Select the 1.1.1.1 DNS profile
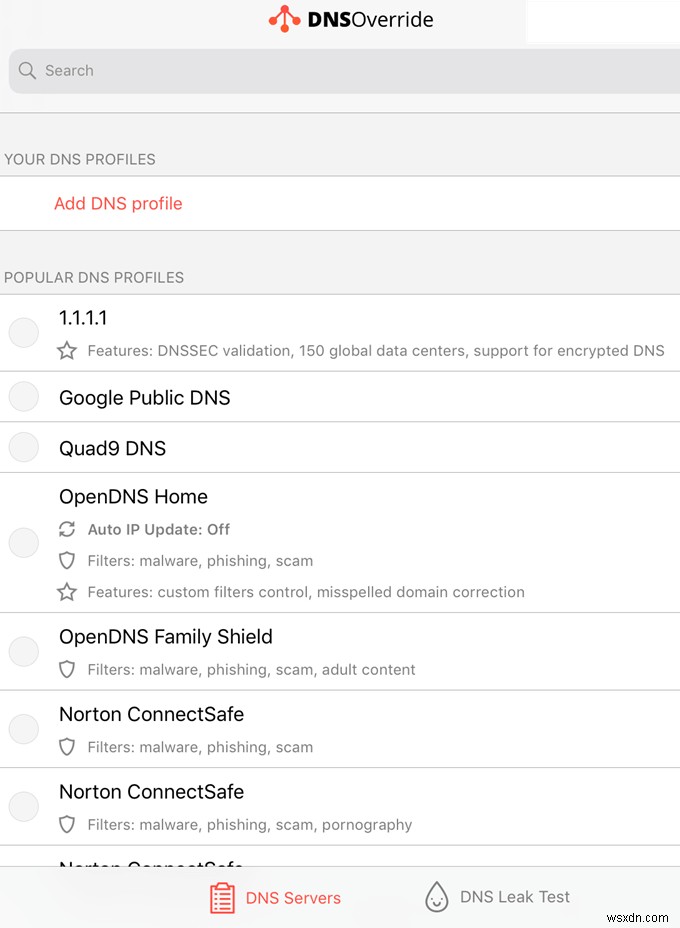The image size is (680, 928). [x=23, y=332]
